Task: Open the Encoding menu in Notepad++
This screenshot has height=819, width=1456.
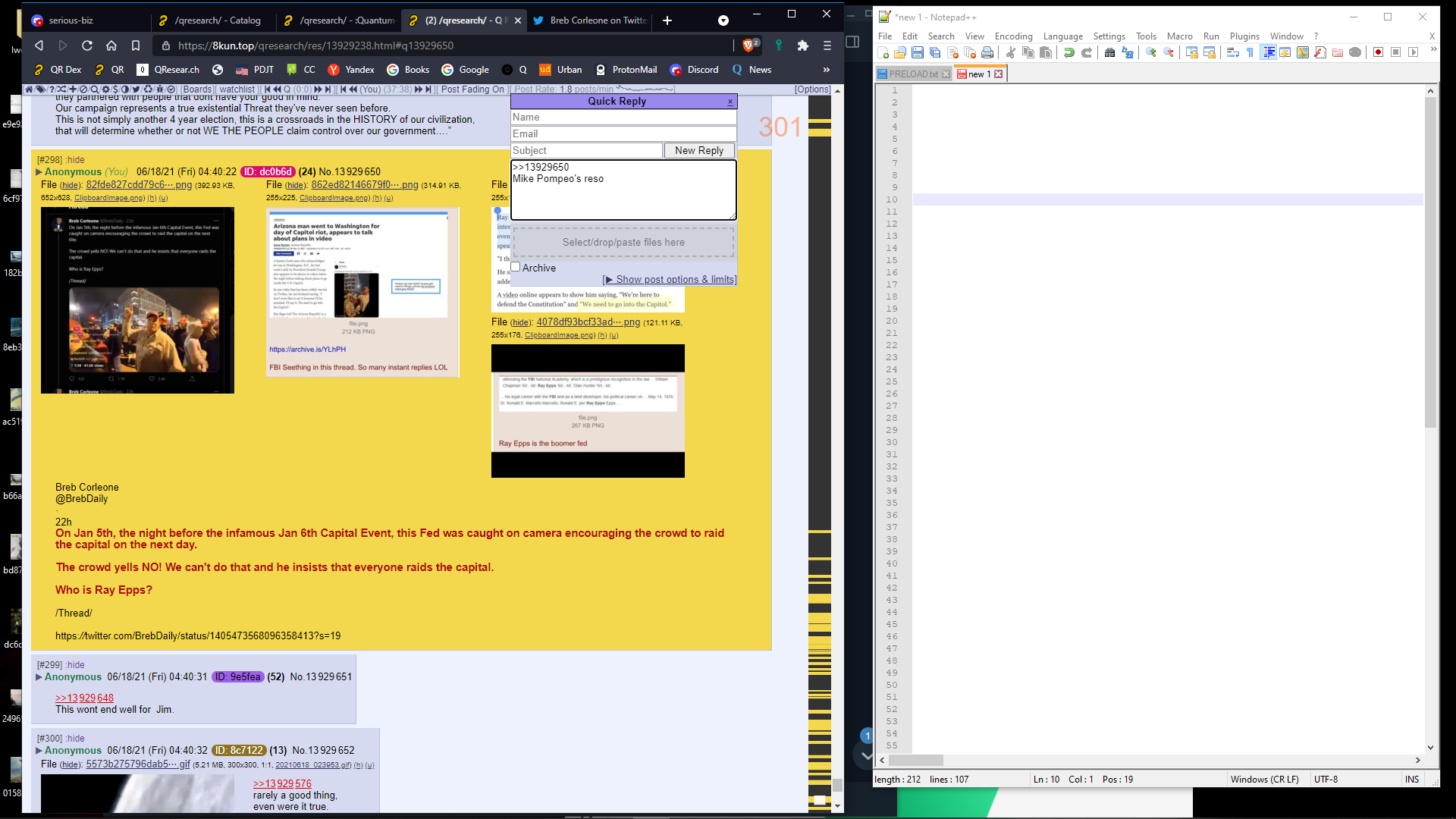Action: pyautogui.click(x=1013, y=36)
